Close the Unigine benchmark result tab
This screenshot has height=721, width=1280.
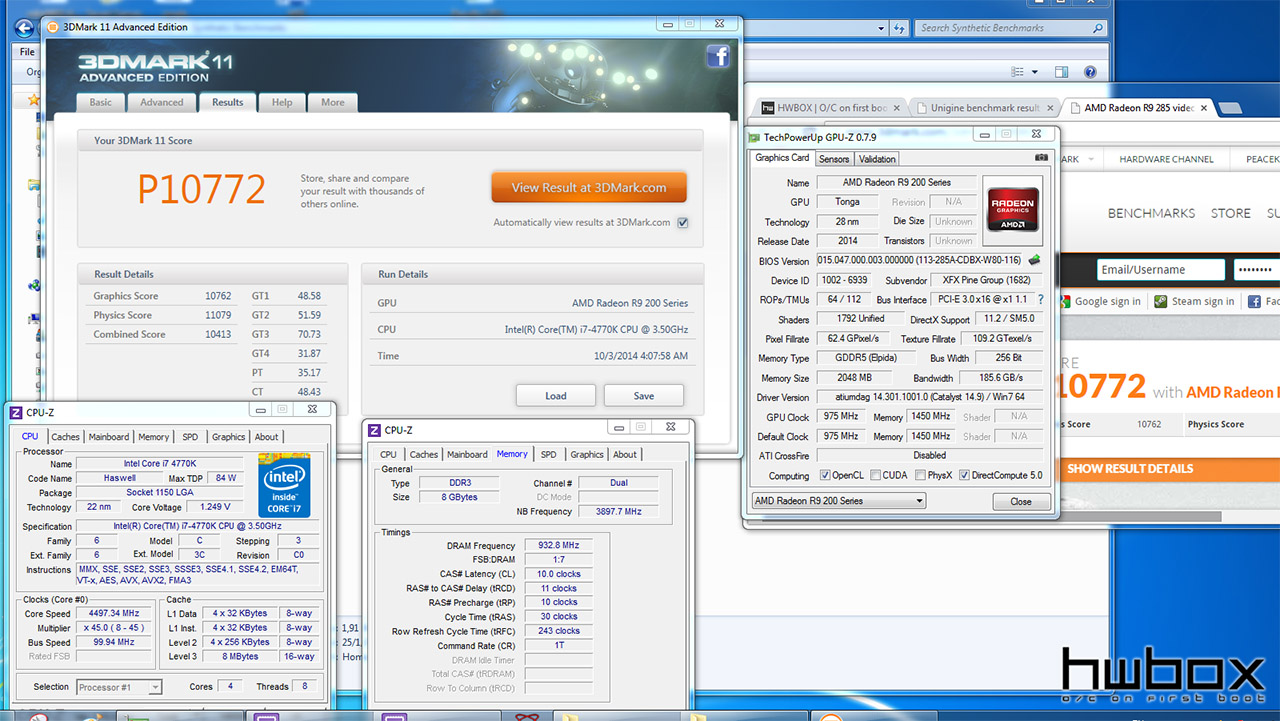(x=1049, y=108)
